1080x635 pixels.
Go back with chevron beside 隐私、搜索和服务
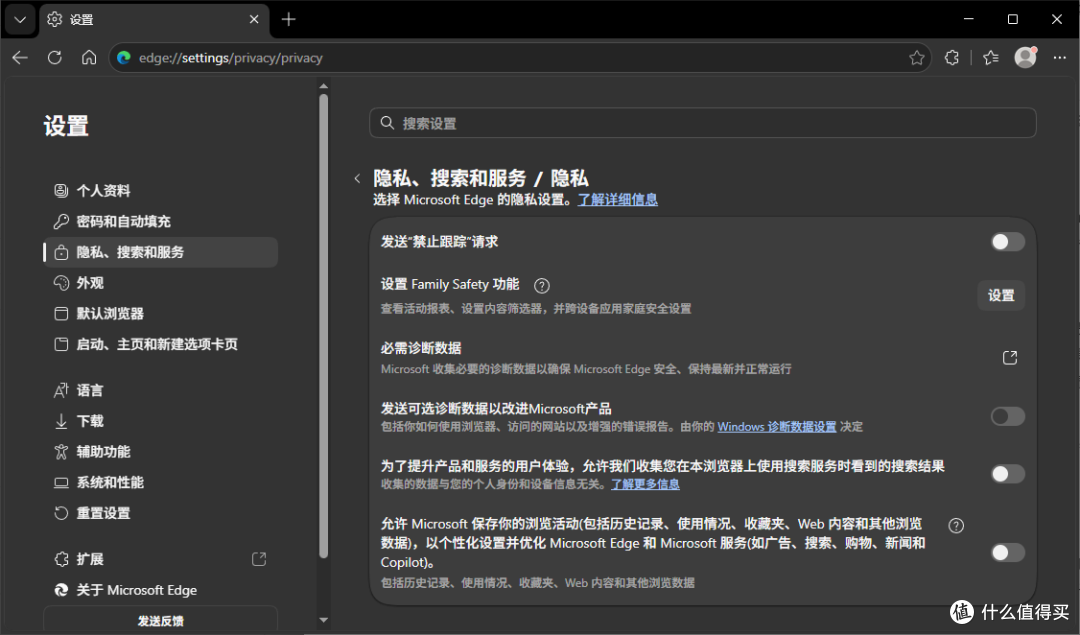[x=357, y=179]
